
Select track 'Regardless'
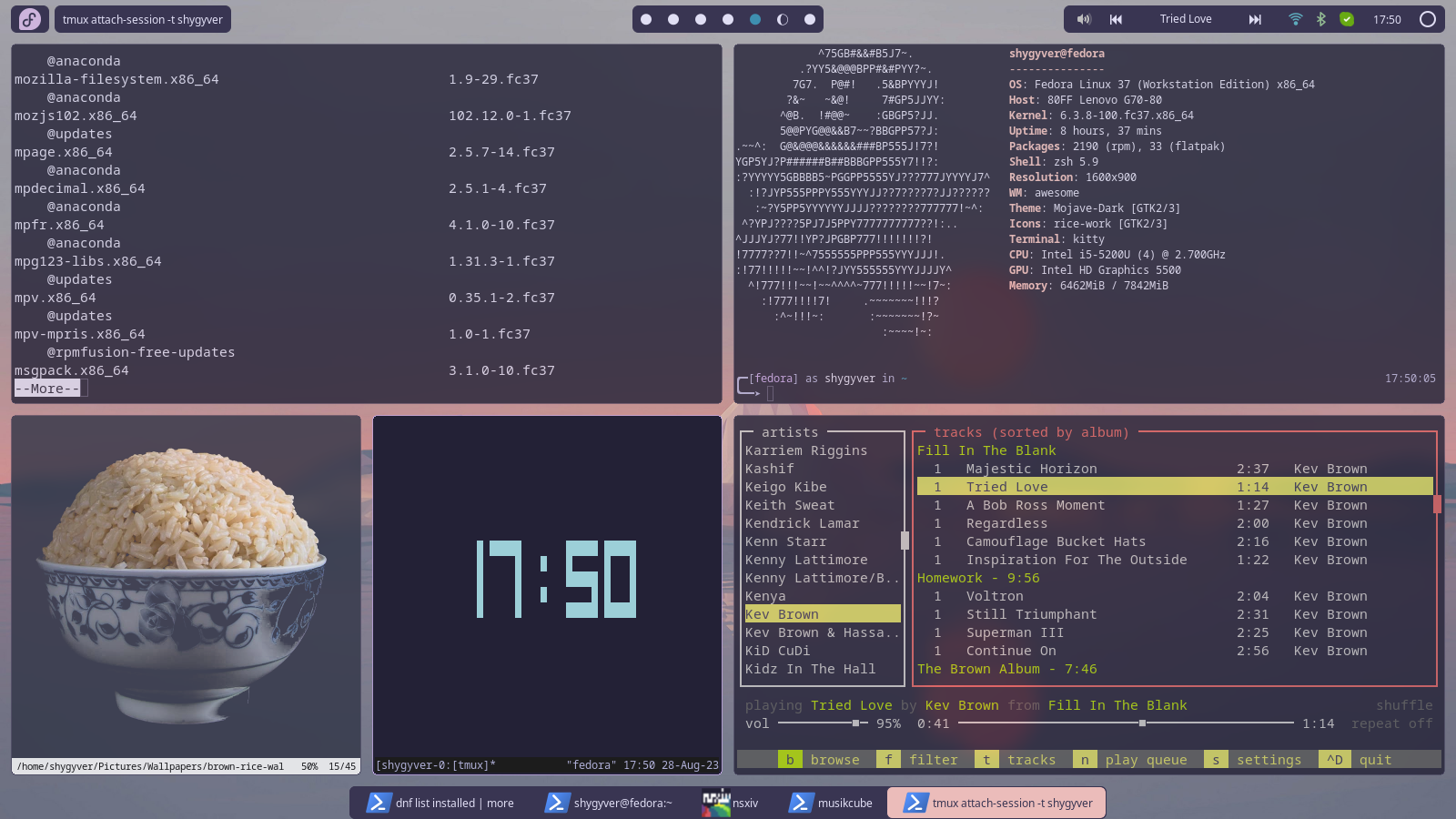tap(1175, 523)
